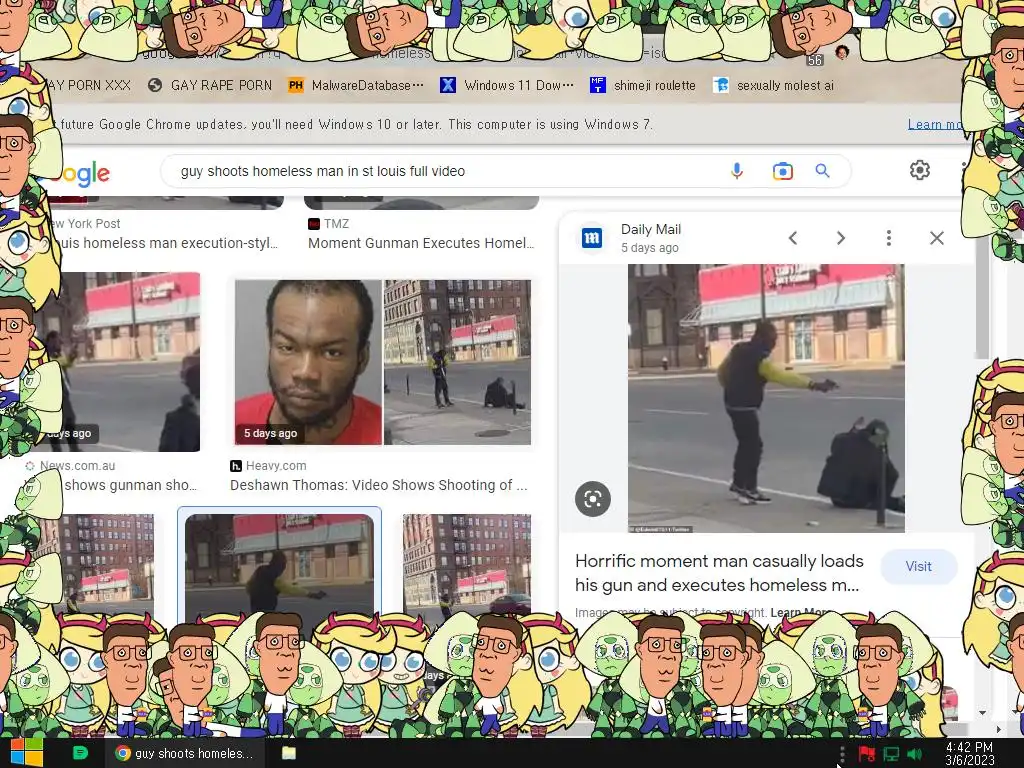Click 'Deshawn Thomas: Video Shows Shooting of ...' title
The height and width of the screenshot is (768, 1024).
[378, 485]
